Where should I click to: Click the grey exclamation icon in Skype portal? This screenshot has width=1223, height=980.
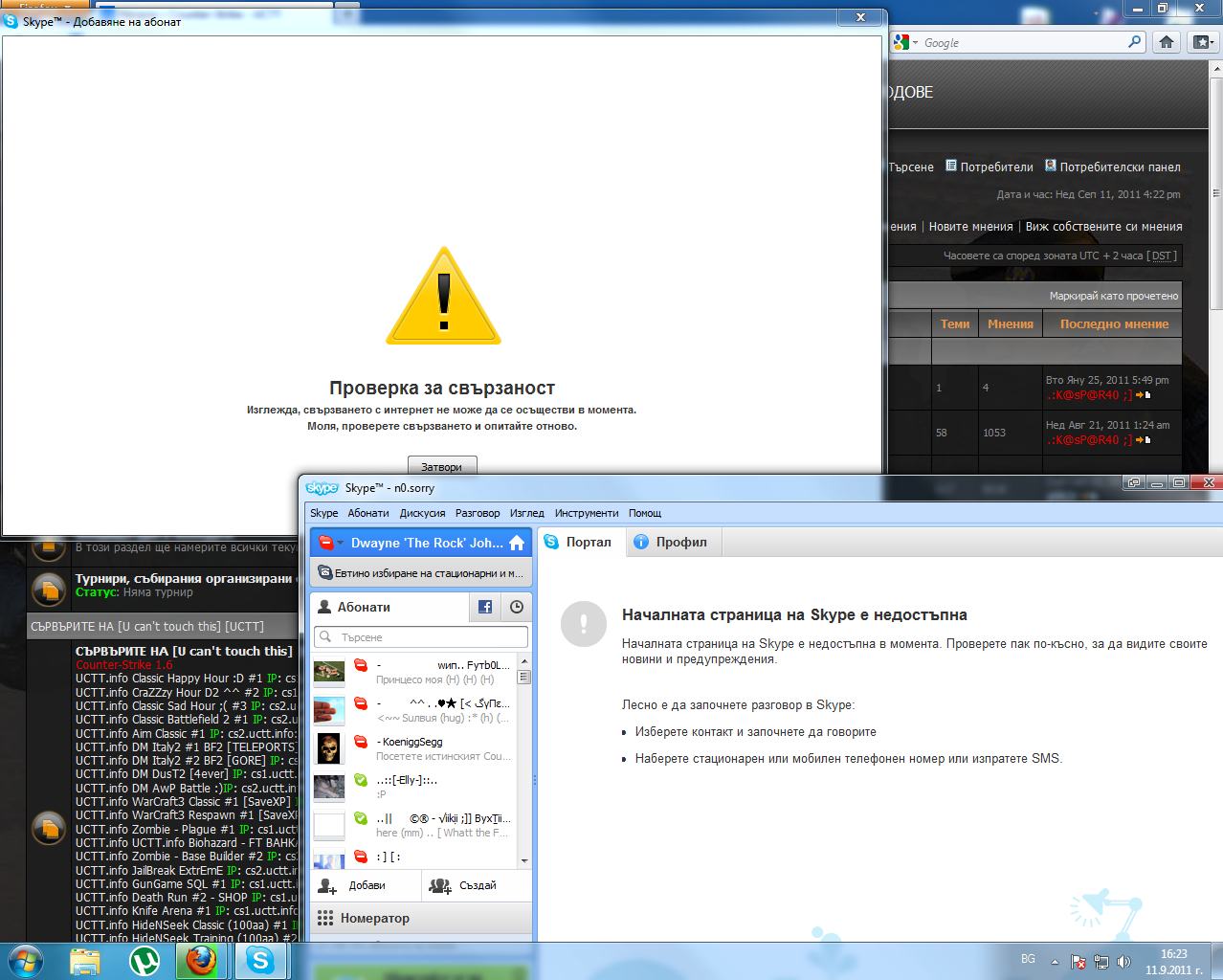pos(584,625)
